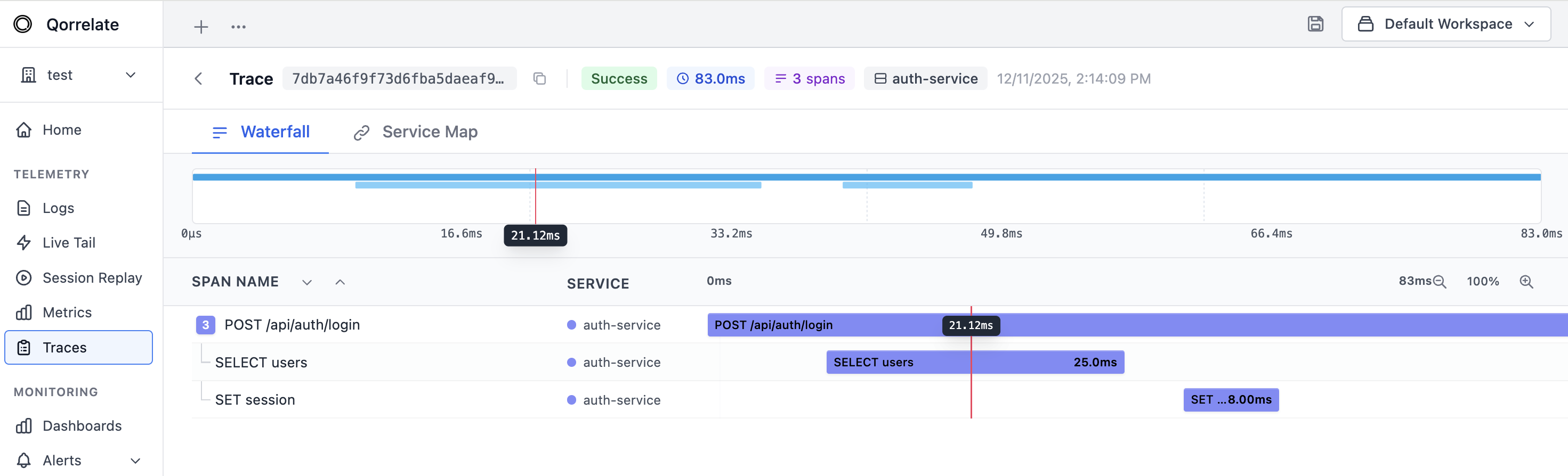Open Dashboards in the sidebar
Image resolution: width=1568 pixels, height=476 pixels.
(x=79, y=425)
